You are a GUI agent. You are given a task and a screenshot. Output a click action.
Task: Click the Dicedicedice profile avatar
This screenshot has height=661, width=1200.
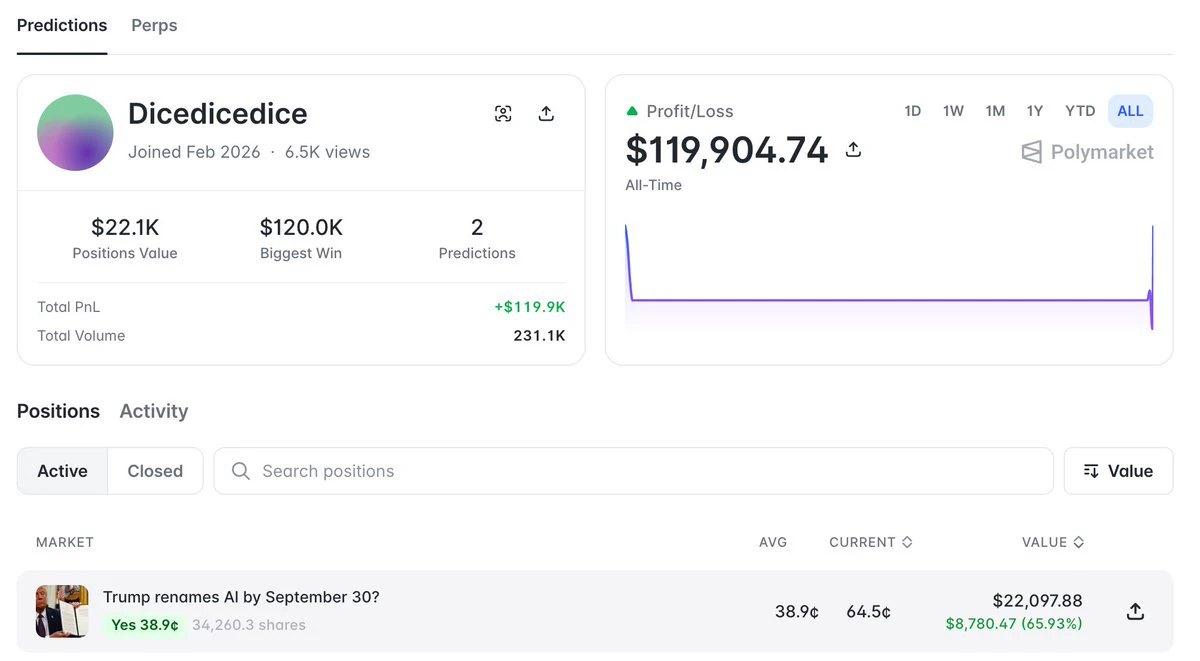[x=75, y=133]
